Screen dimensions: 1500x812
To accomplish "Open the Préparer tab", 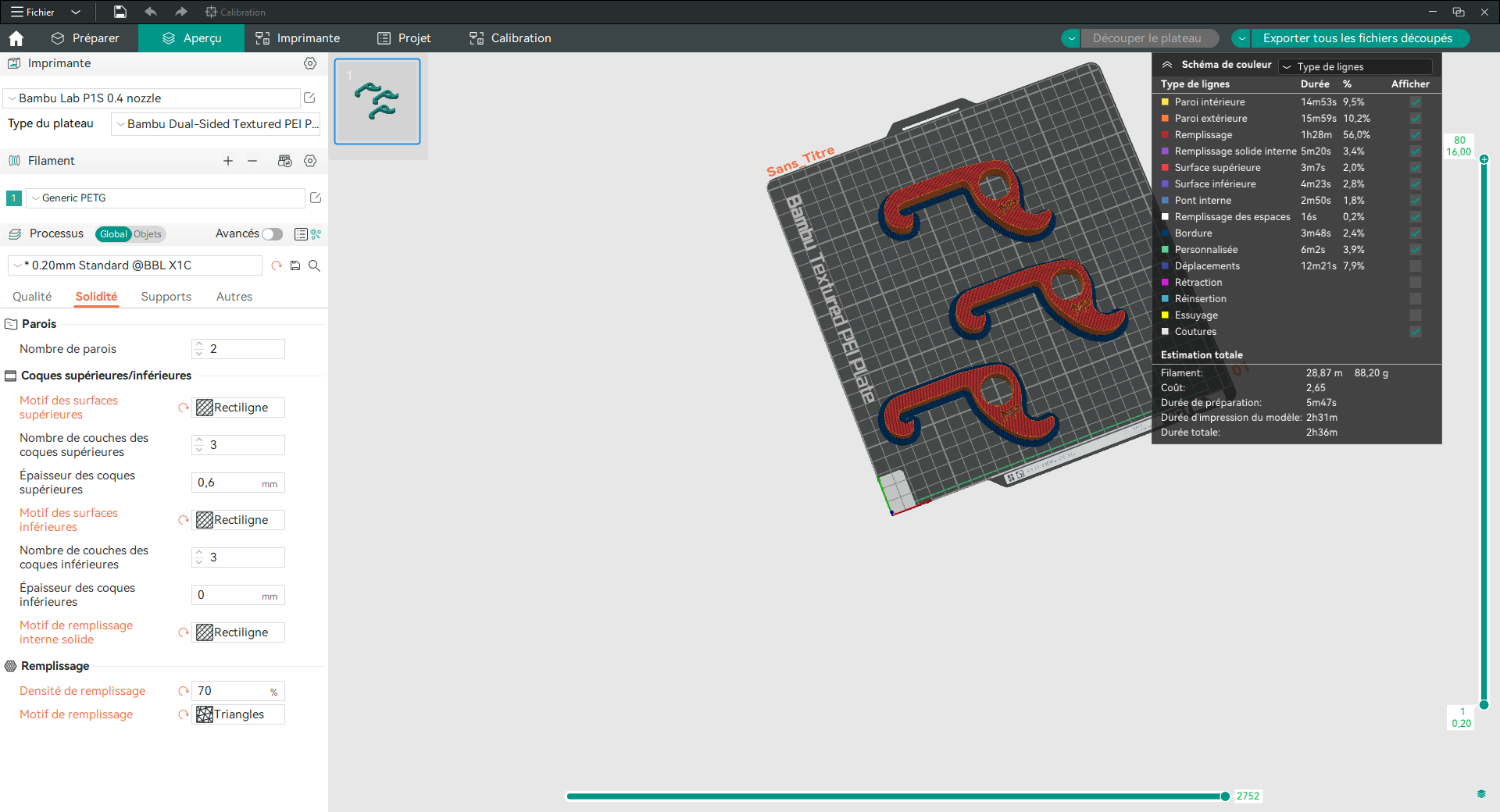I will pos(85,38).
